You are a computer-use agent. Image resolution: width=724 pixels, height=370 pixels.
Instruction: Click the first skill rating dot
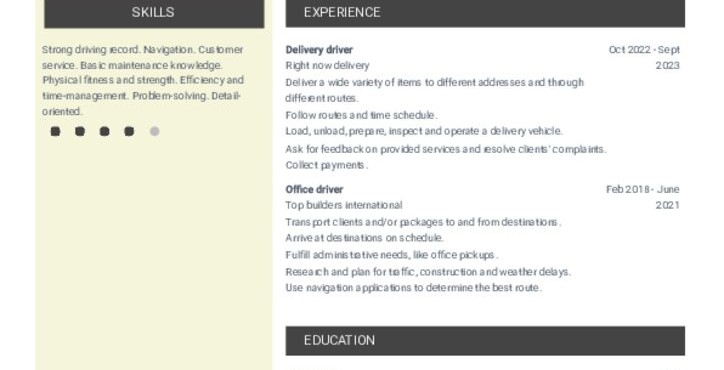pyautogui.click(x=55, y=132)
